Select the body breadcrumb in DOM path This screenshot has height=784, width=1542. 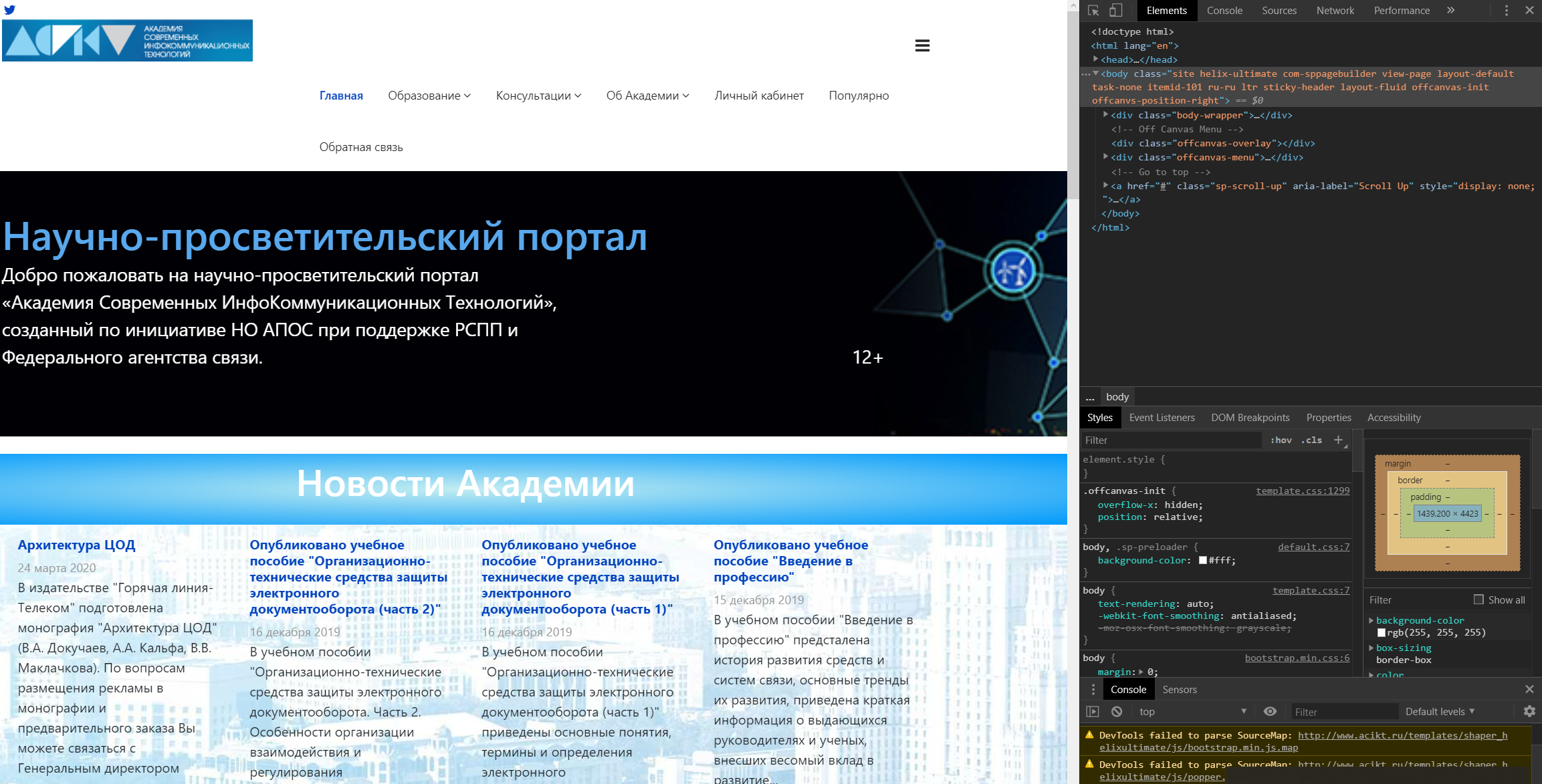[1117, 397]
